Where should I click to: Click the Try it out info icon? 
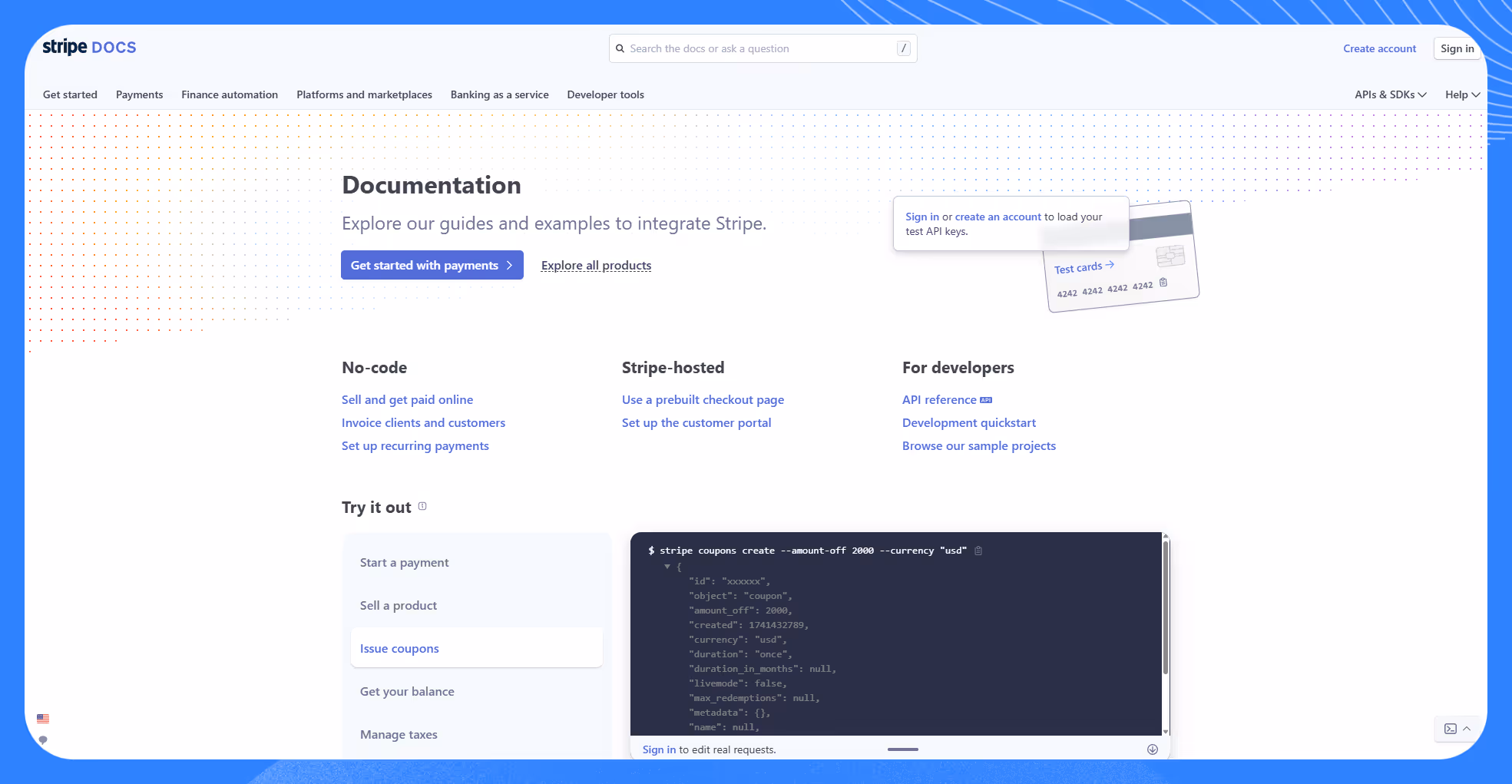tap(422, 506)
